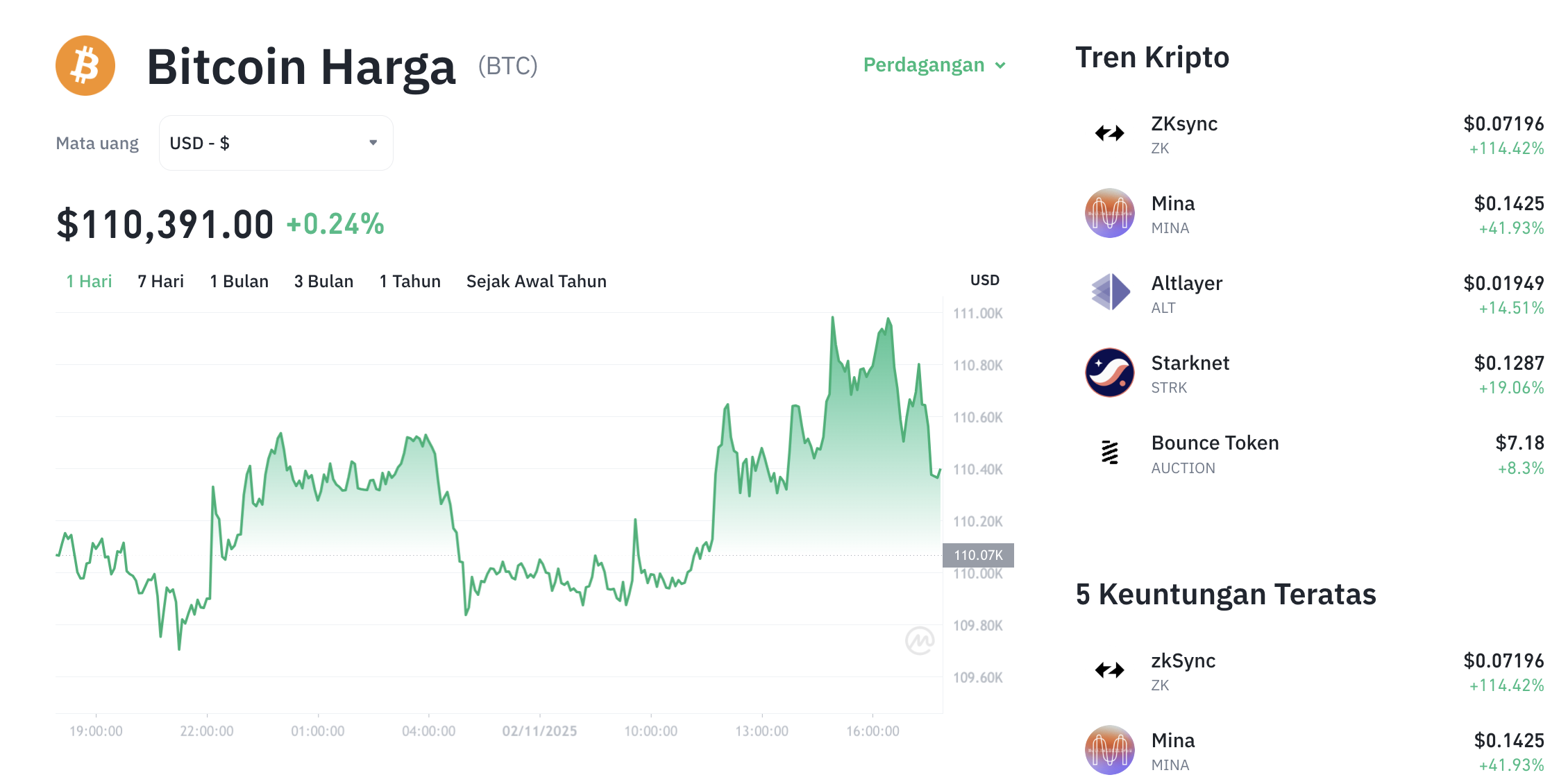The image size is (1559, 784).
Task: Click the Mina icon under 5 Keuntungan Teratas
Action: coord(1109,750)
